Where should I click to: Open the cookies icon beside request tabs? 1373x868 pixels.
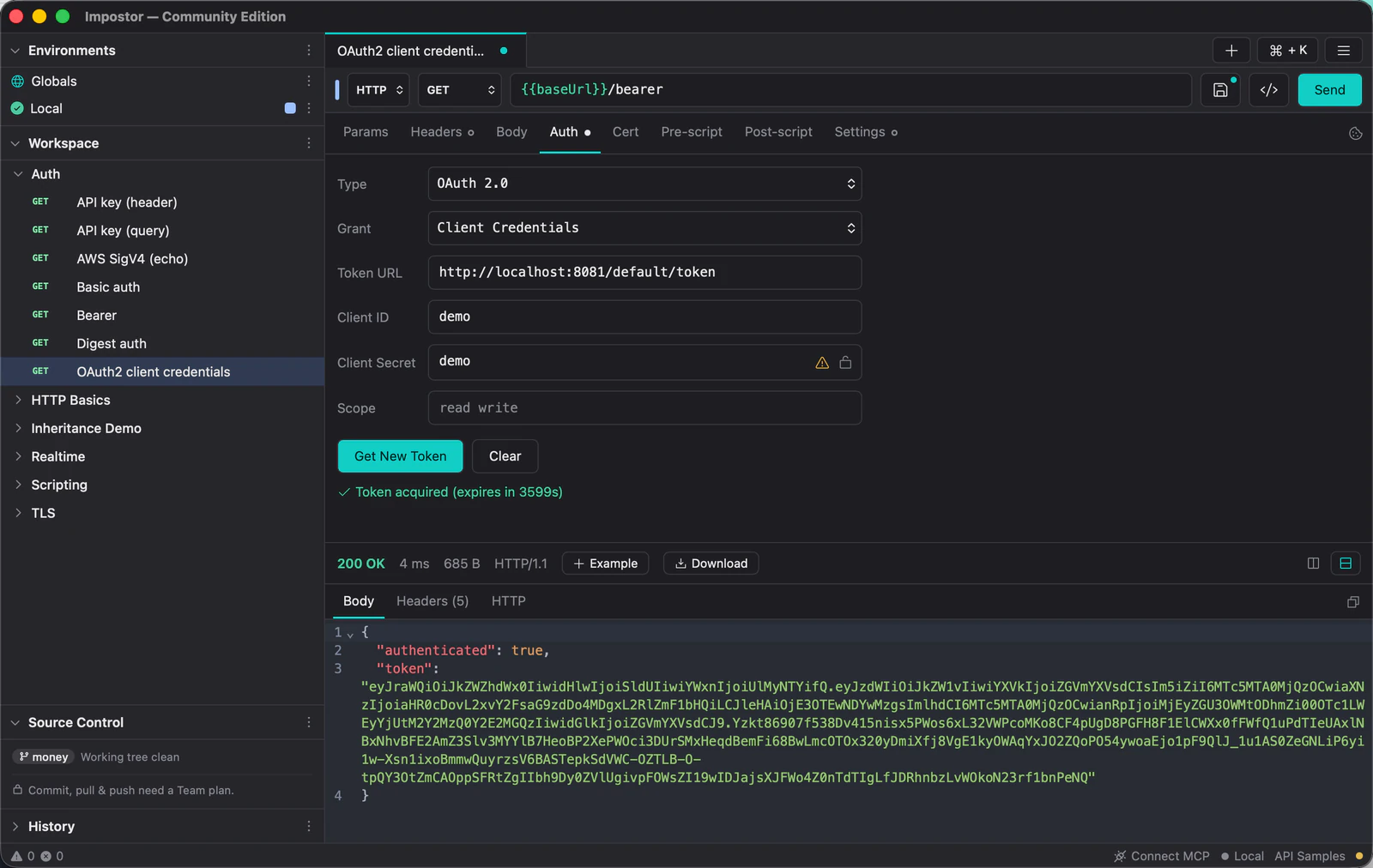tap(1356, 133)
